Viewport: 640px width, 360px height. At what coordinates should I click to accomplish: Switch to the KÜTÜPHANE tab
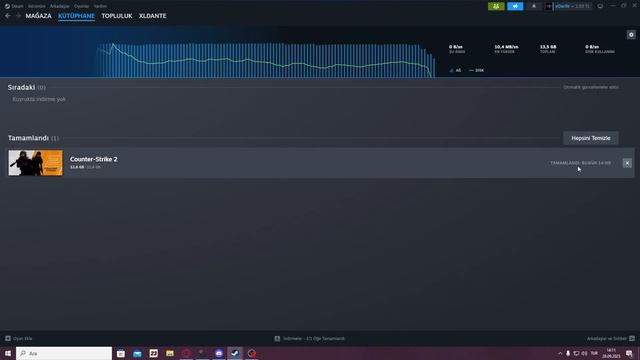tap(76, 16)
